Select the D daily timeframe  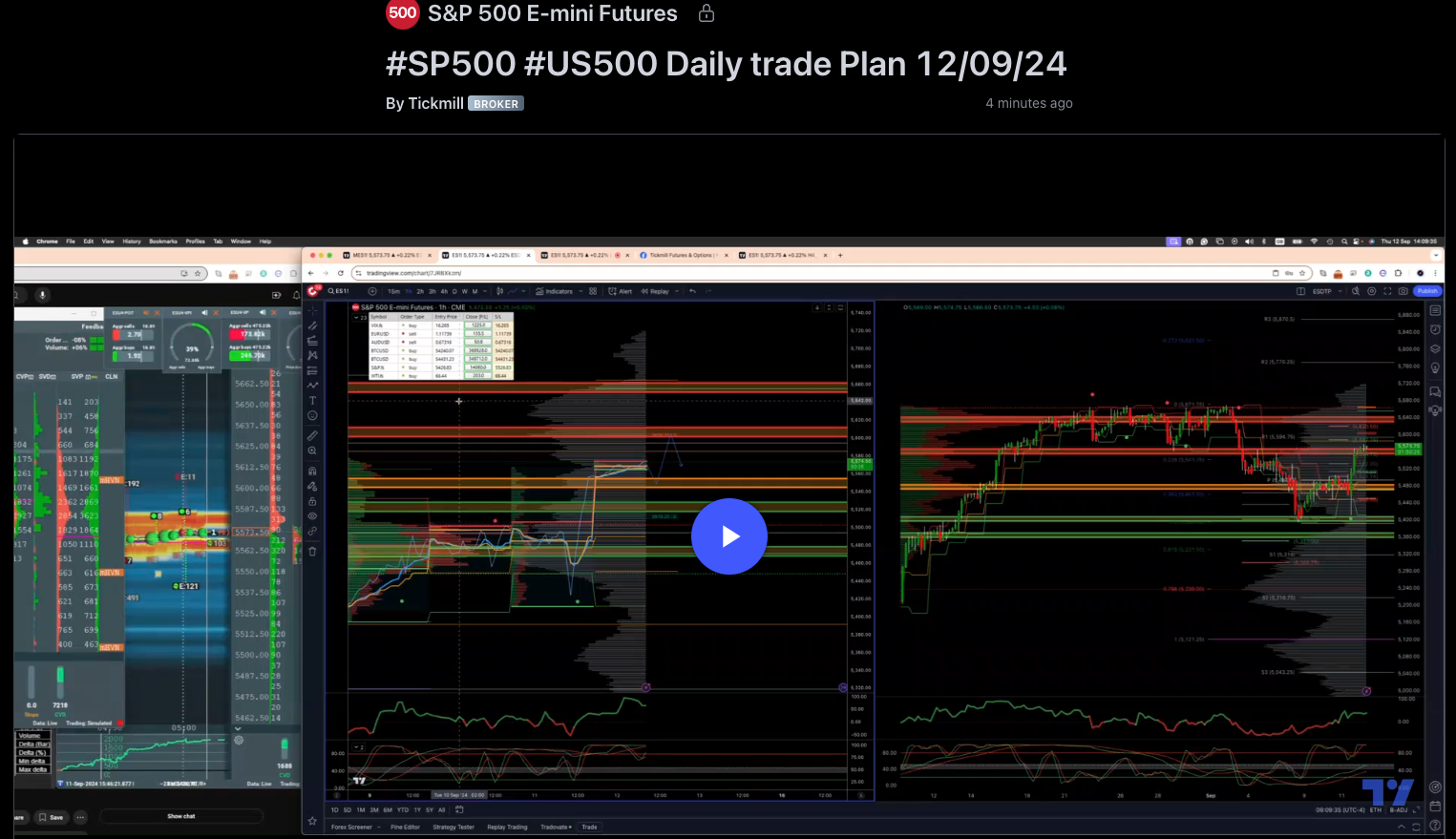pyautogui.click(x=454, y=291)
